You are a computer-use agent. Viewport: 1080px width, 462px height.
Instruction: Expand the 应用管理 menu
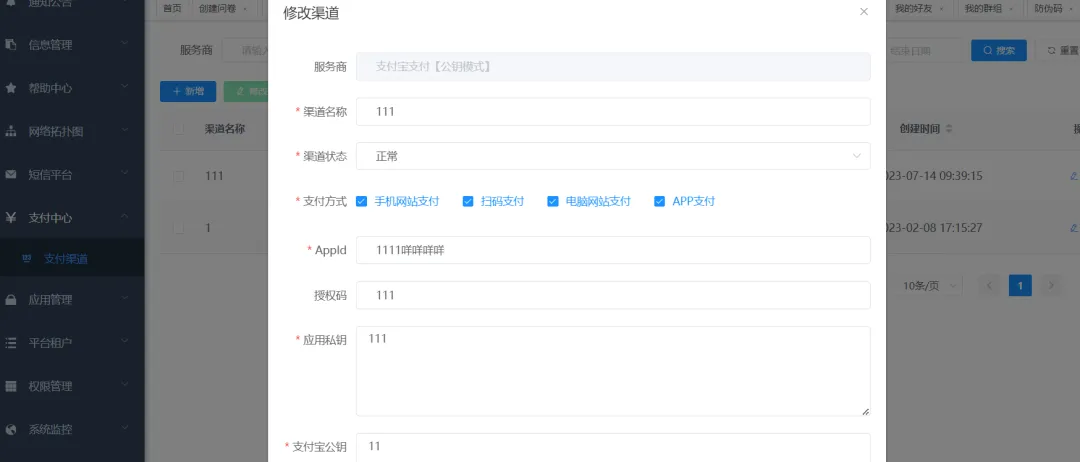[125, 299]
